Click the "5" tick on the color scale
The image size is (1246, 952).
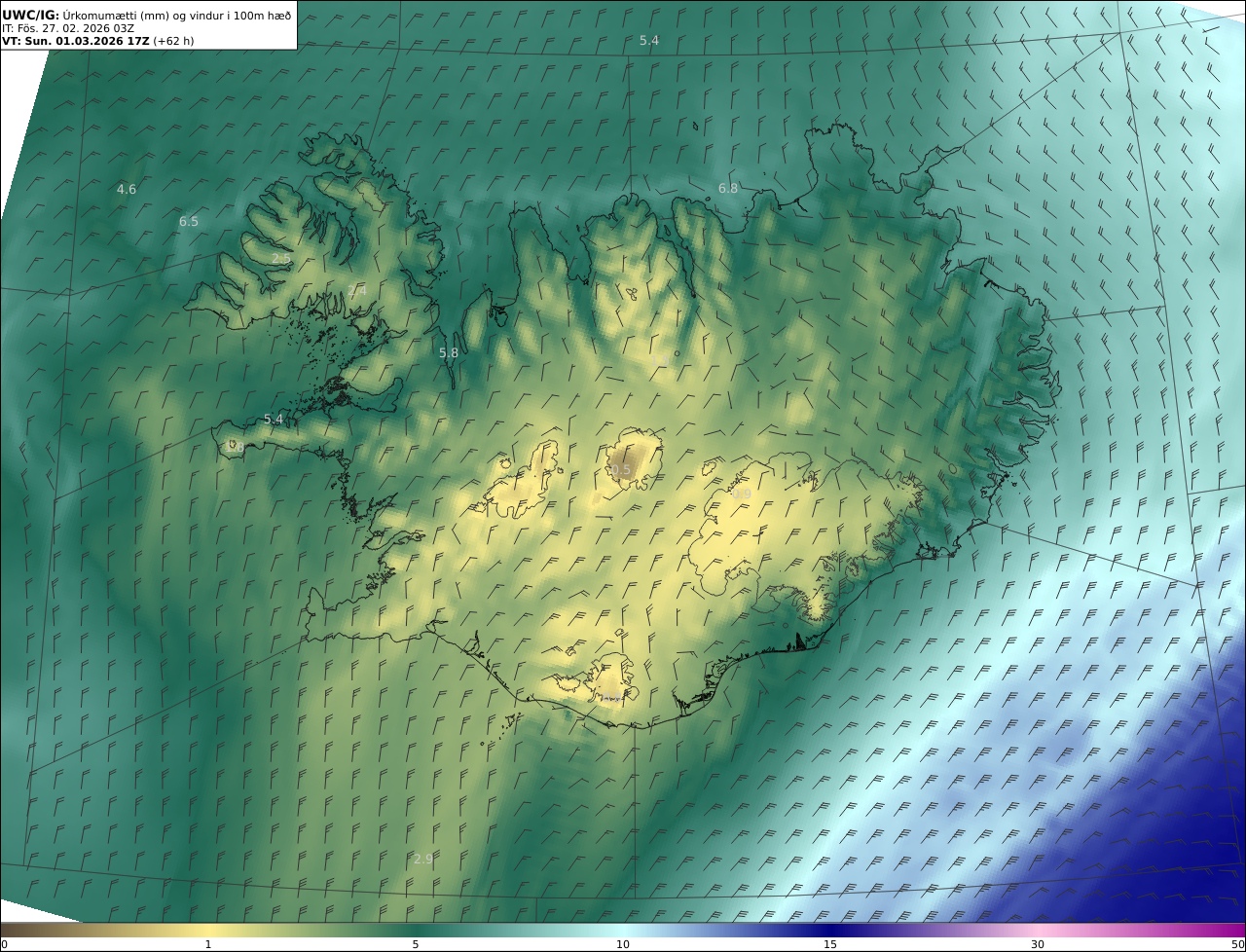click(x=416, y=944)
